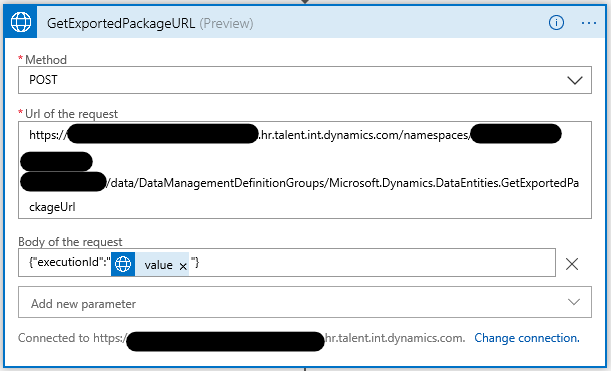Viewport: 611px width, 371px height.
Task: Click the globe icon on the value token
Action: [x=123, y=264]
